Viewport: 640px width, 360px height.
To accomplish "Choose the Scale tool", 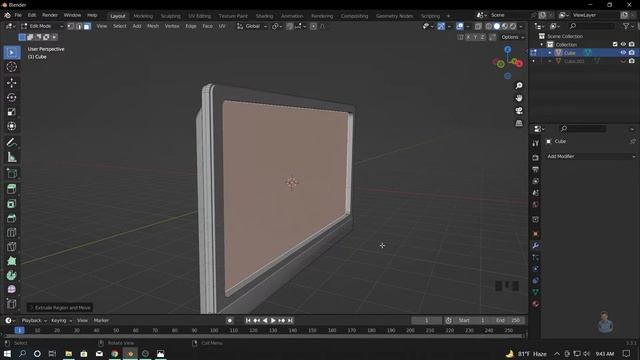I will click(11, 112).
